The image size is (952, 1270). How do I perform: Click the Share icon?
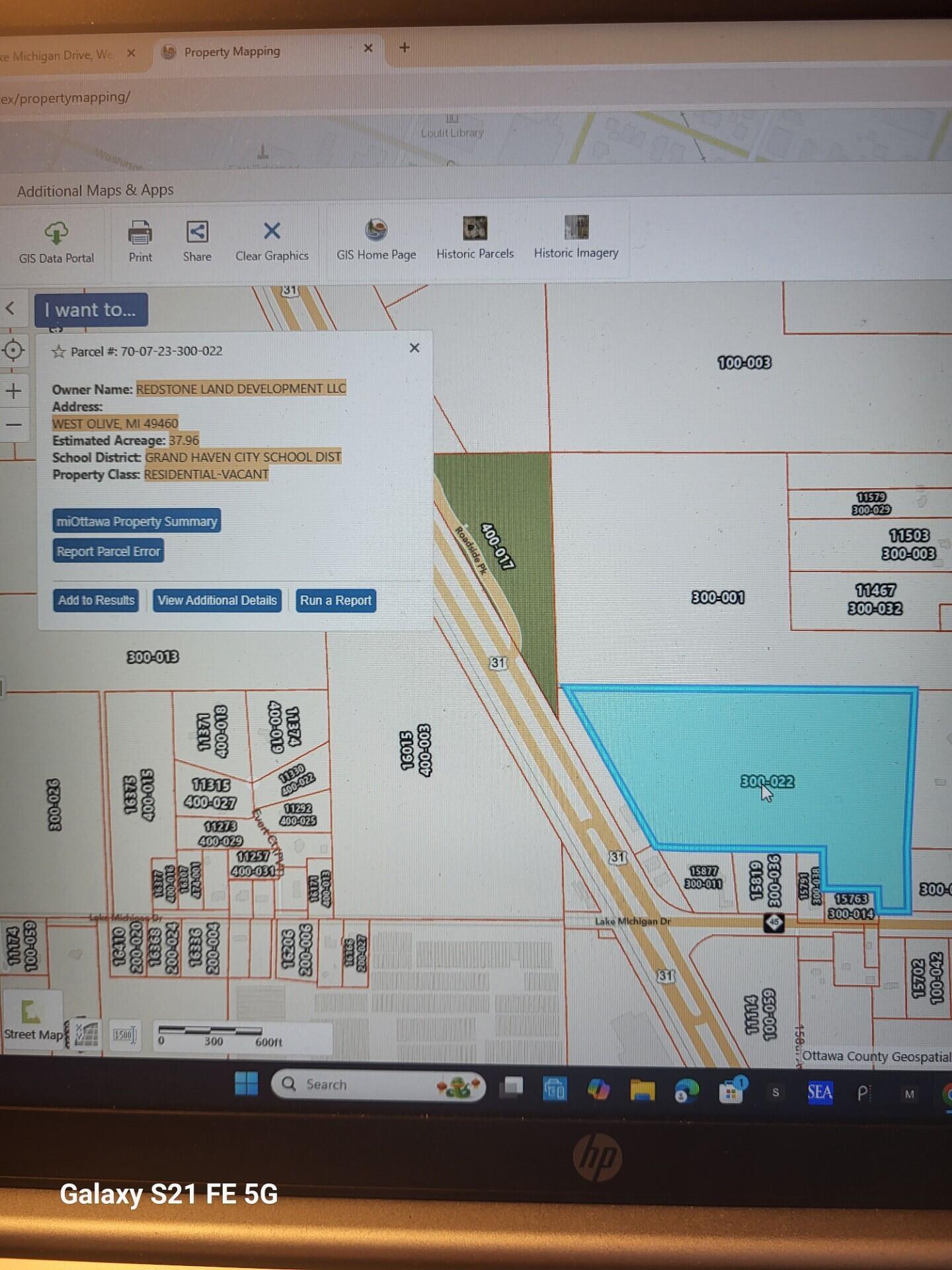tap(197, 241)
